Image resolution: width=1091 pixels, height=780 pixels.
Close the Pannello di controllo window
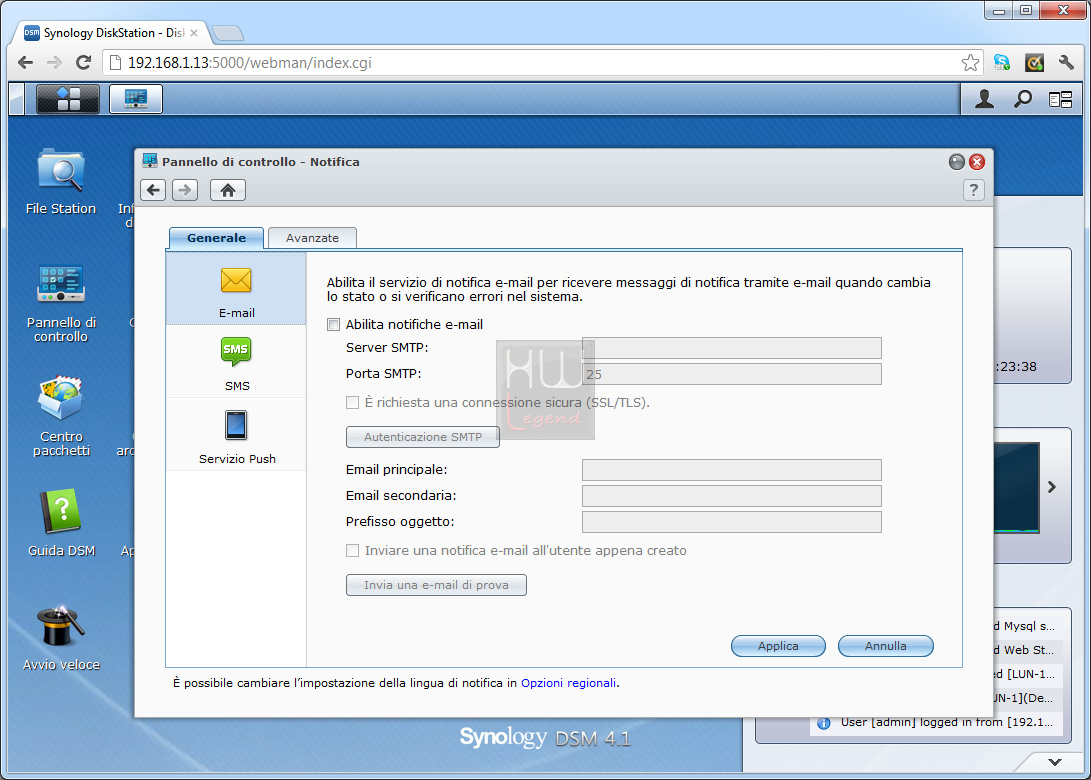pos(977,162)
